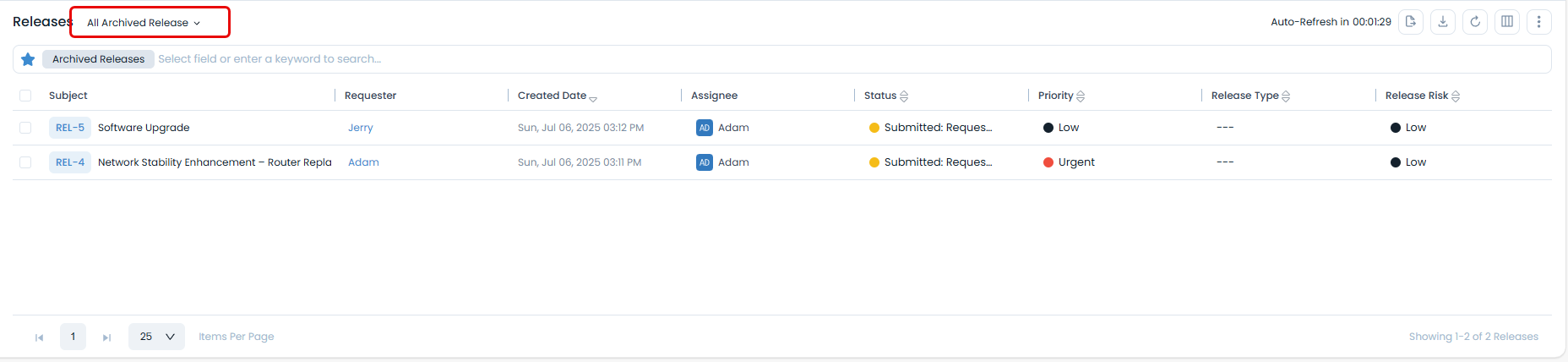The height and width of the screenshot is (362, 1568).
Task: Open the column selection icon
Action: coord(1507,22)
